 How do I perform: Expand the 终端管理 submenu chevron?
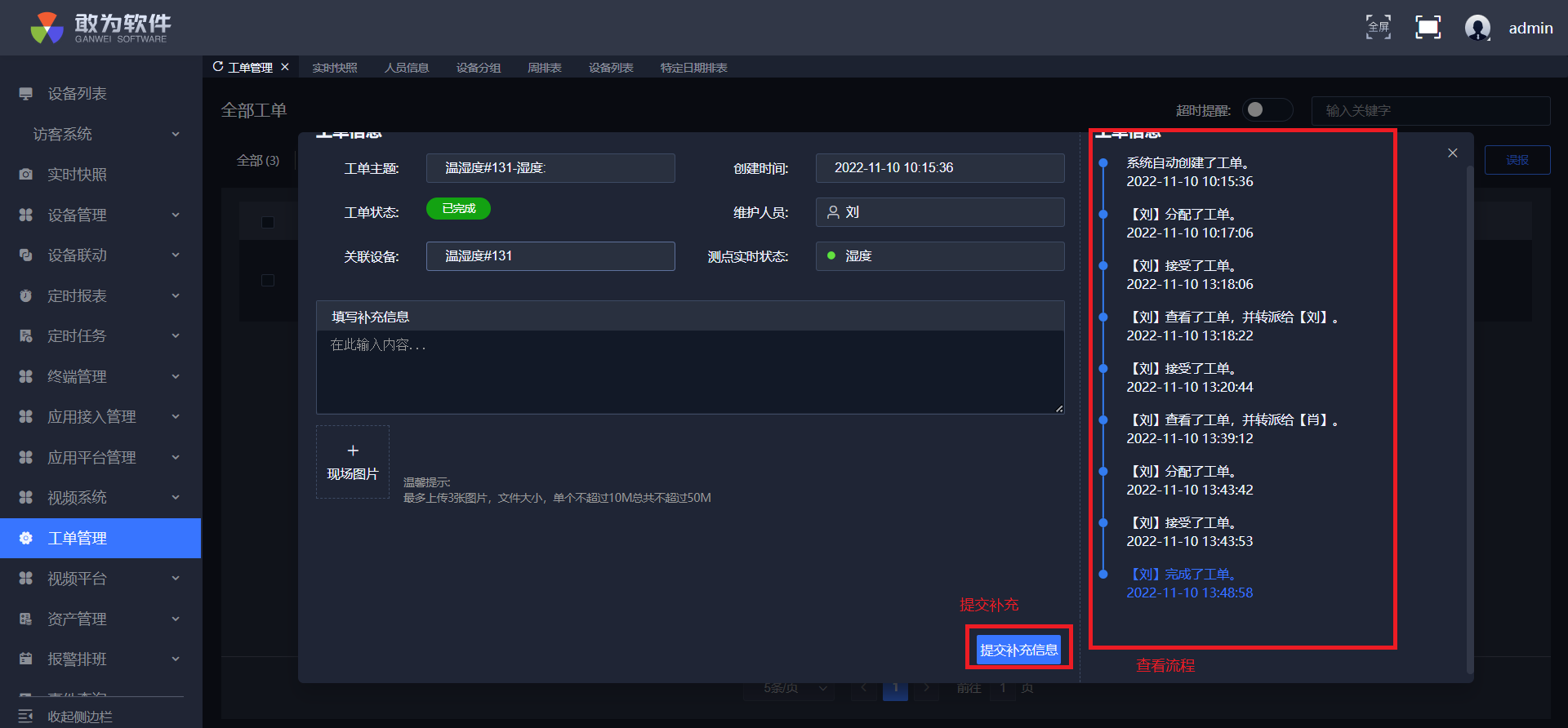[176, 376]
